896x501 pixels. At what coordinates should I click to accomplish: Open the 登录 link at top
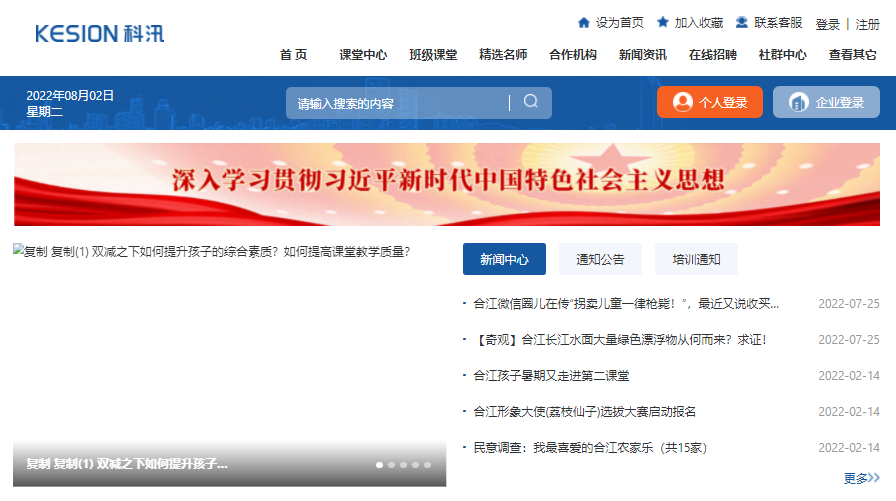(x=827, y=25)
